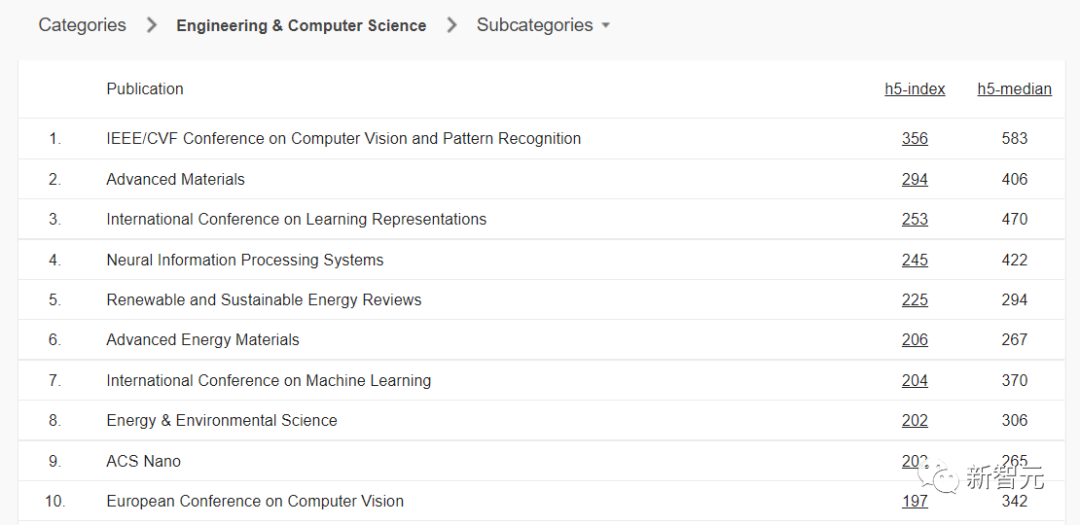The image size is (1080, 525).
Task: Open h5-index 356 for CVPR
Action: pyautogui.click(x=914, y=139)
